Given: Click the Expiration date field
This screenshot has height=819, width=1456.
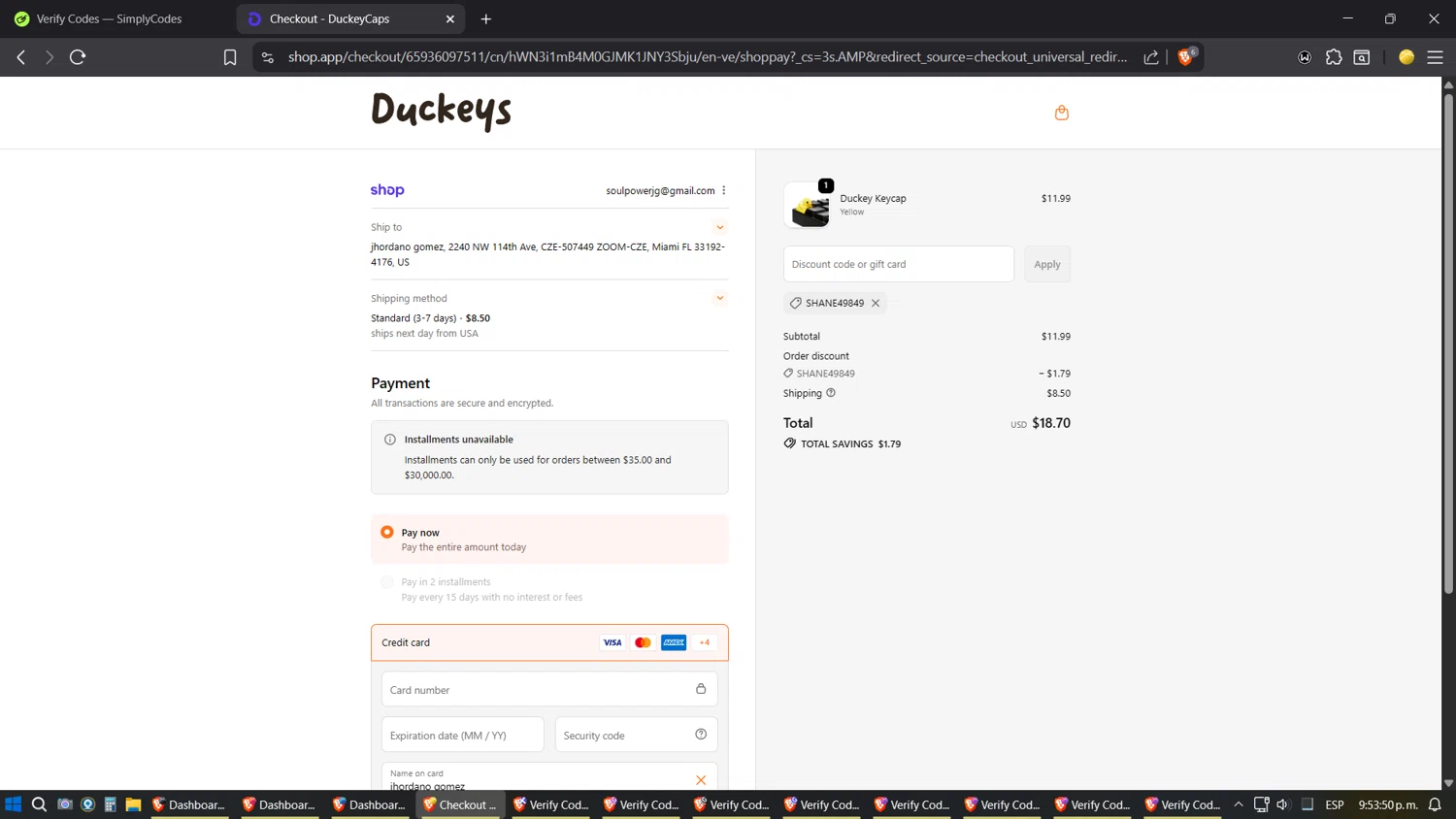Looking at the screenshot, I should click(463, 735).
